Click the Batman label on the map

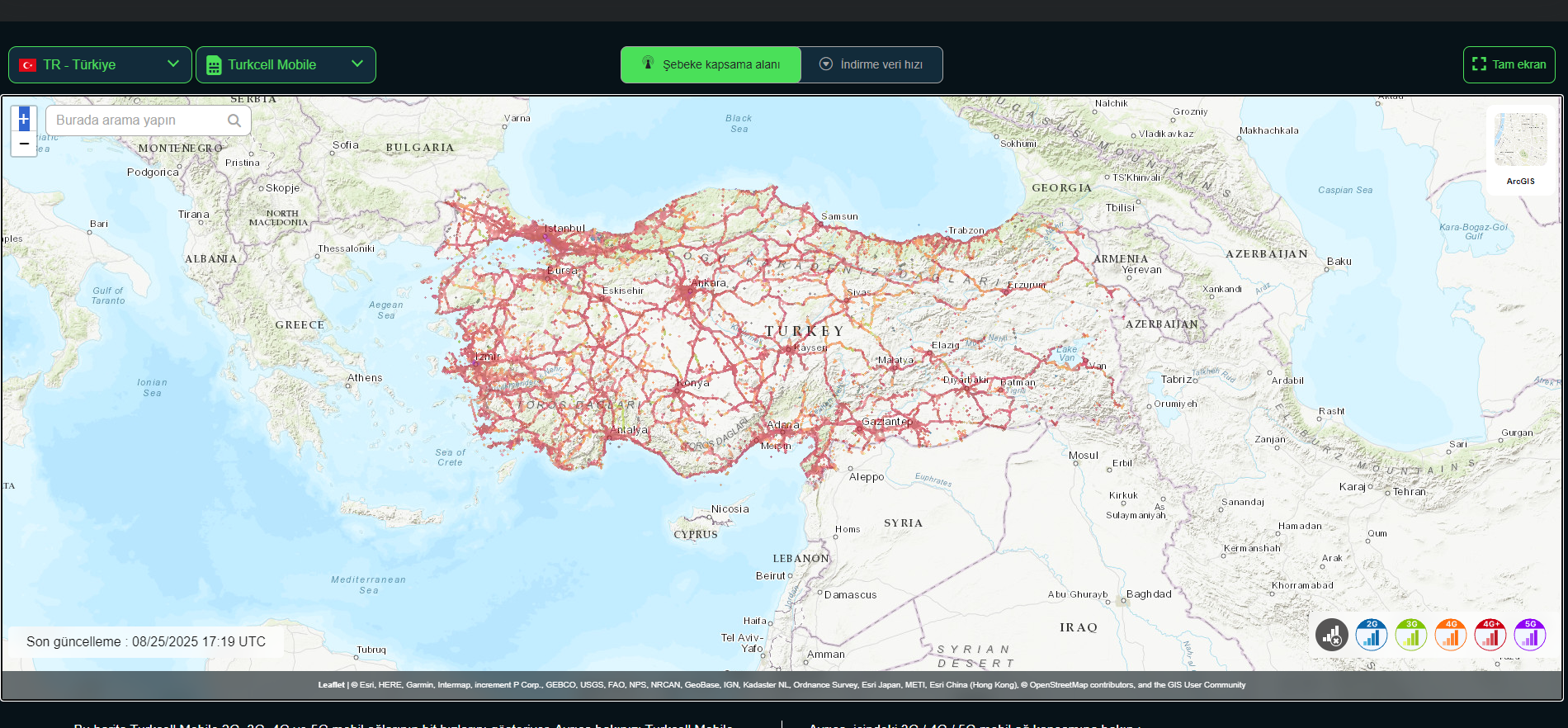[1018, 383]
